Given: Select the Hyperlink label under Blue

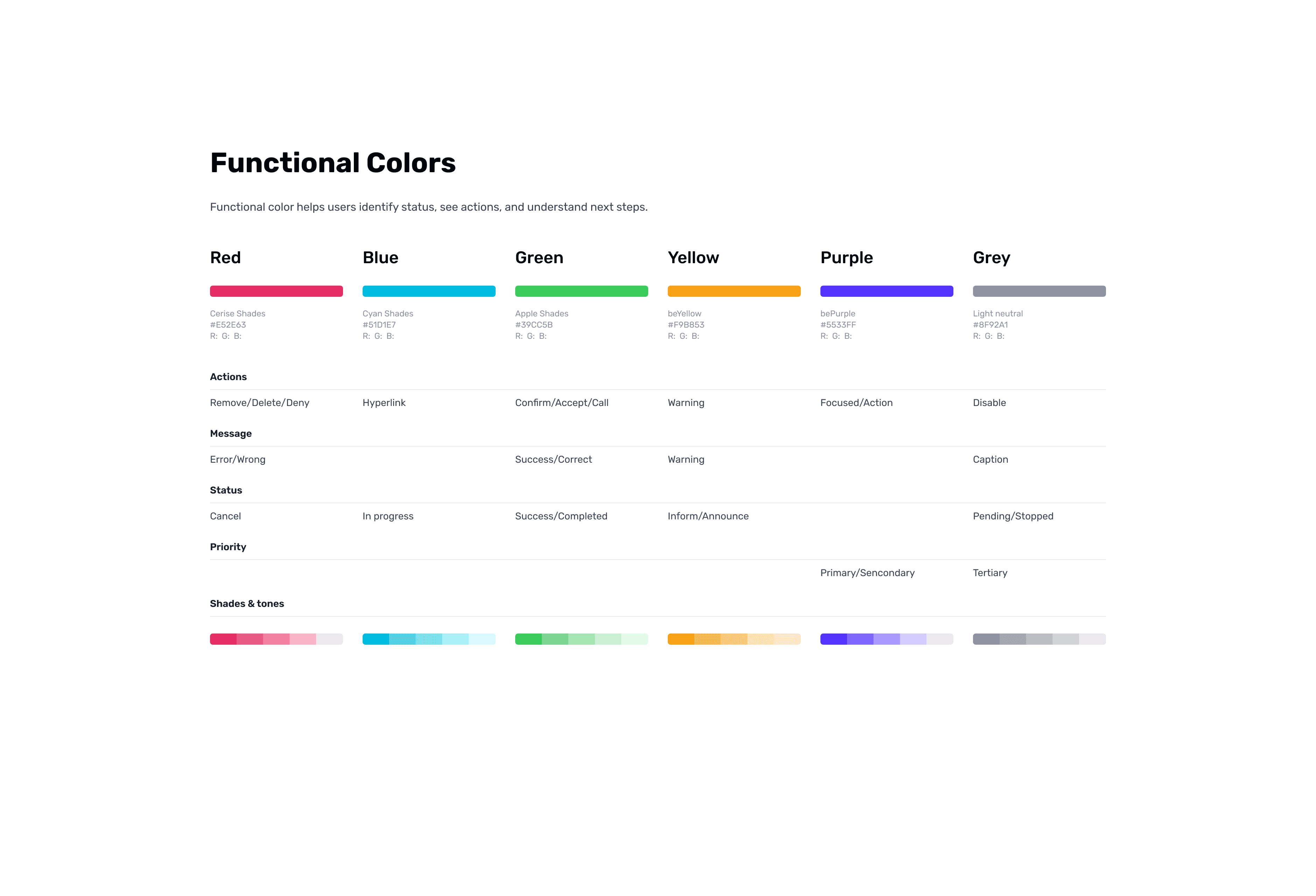Looking at the screenshot, I should [x=384, y=403].
